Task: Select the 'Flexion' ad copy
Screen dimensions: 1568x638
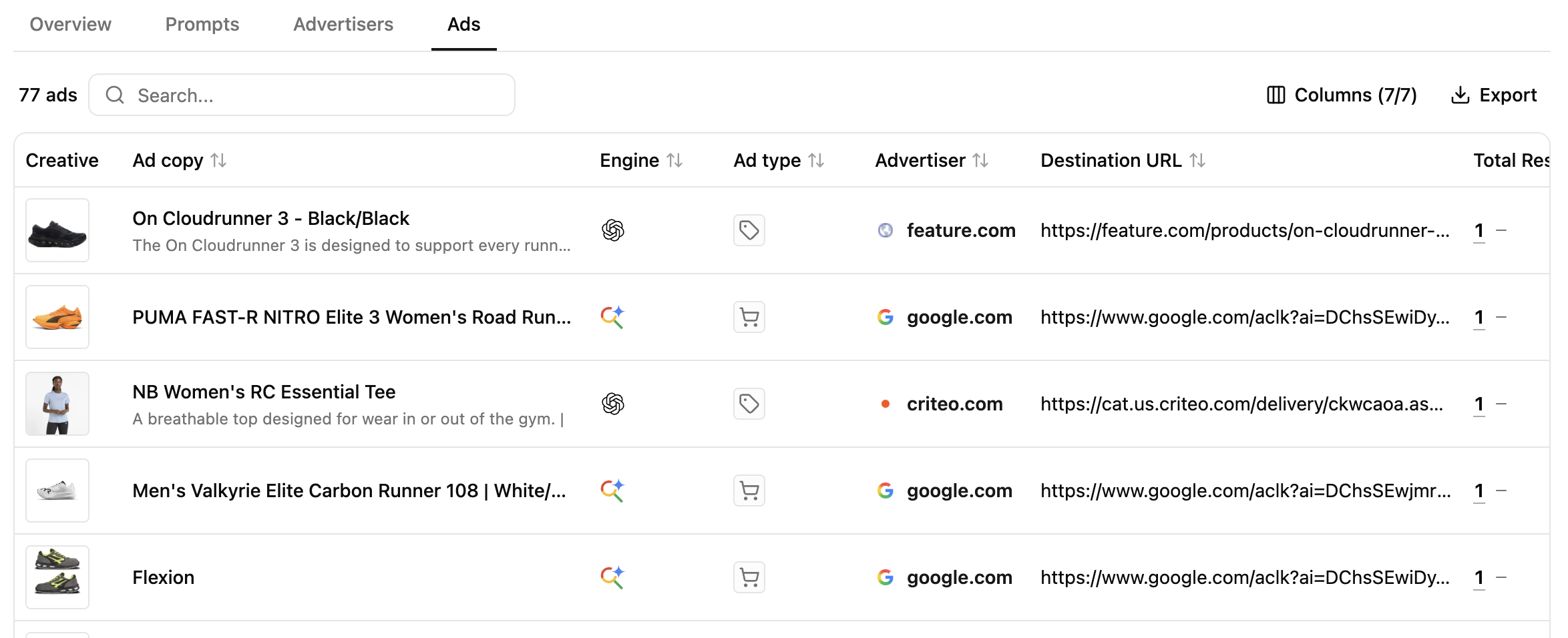Action: (x=164, y=577)
